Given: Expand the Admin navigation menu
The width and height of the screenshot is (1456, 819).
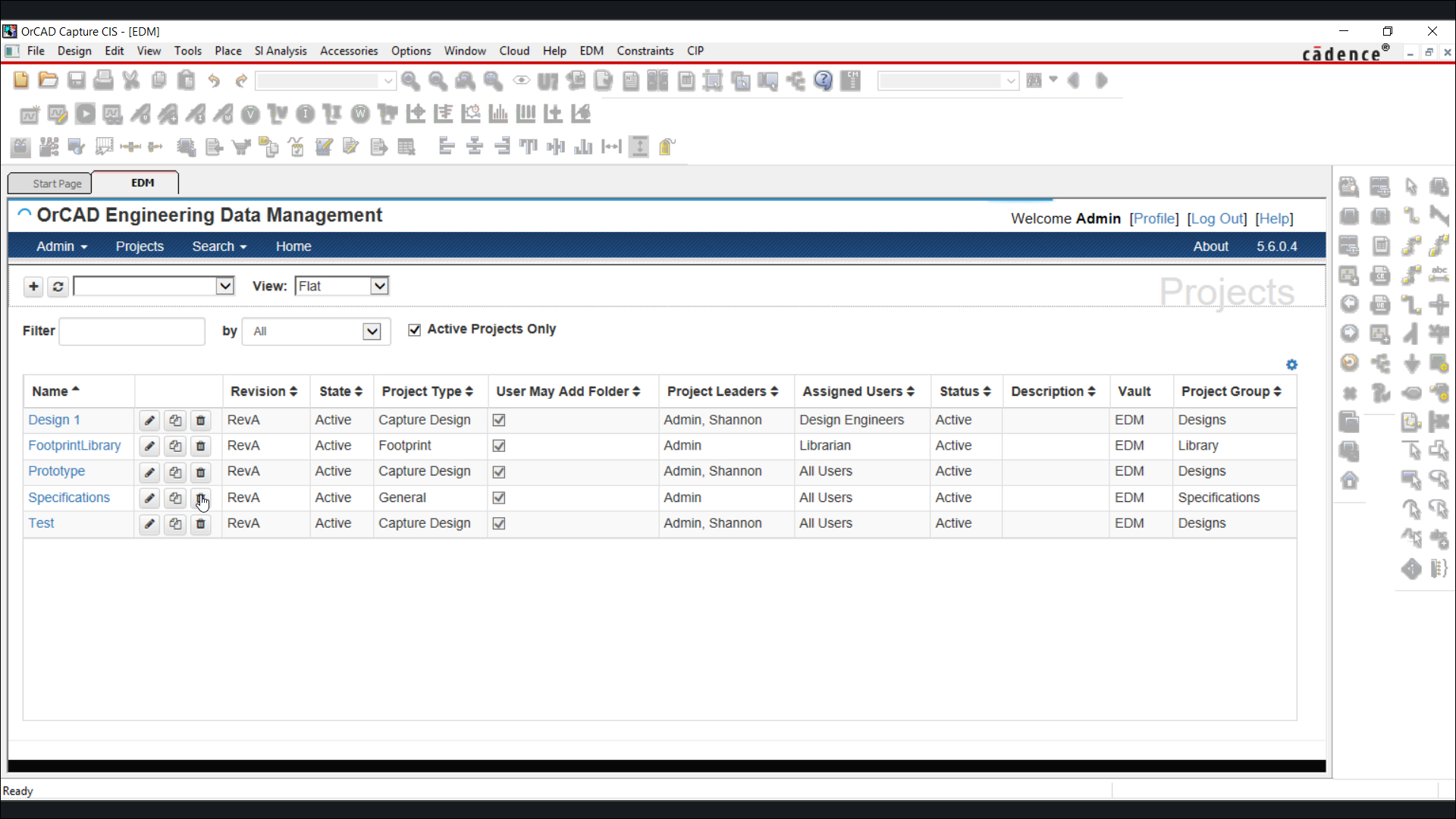Looking at the screenshot, I should [x=62, y=246].
